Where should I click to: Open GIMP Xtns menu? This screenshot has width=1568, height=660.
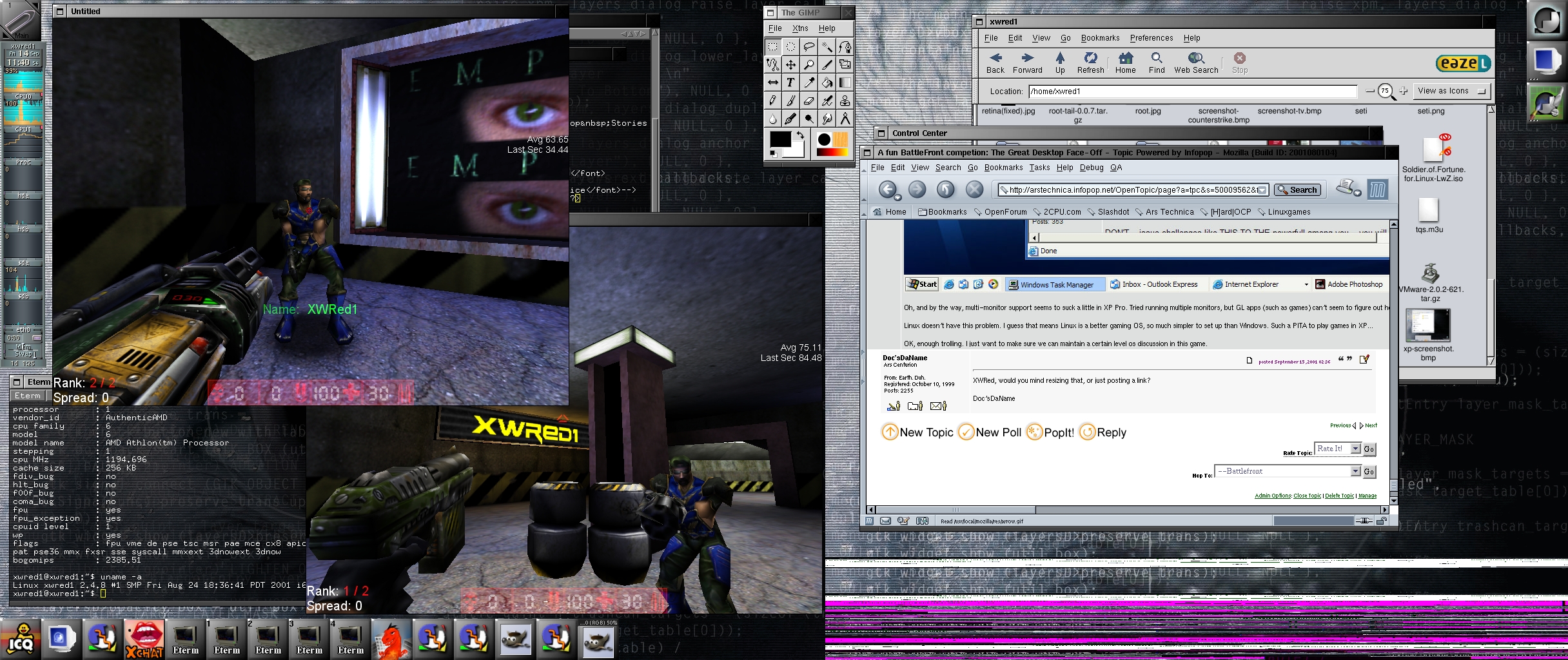click(x=800, y=28)
